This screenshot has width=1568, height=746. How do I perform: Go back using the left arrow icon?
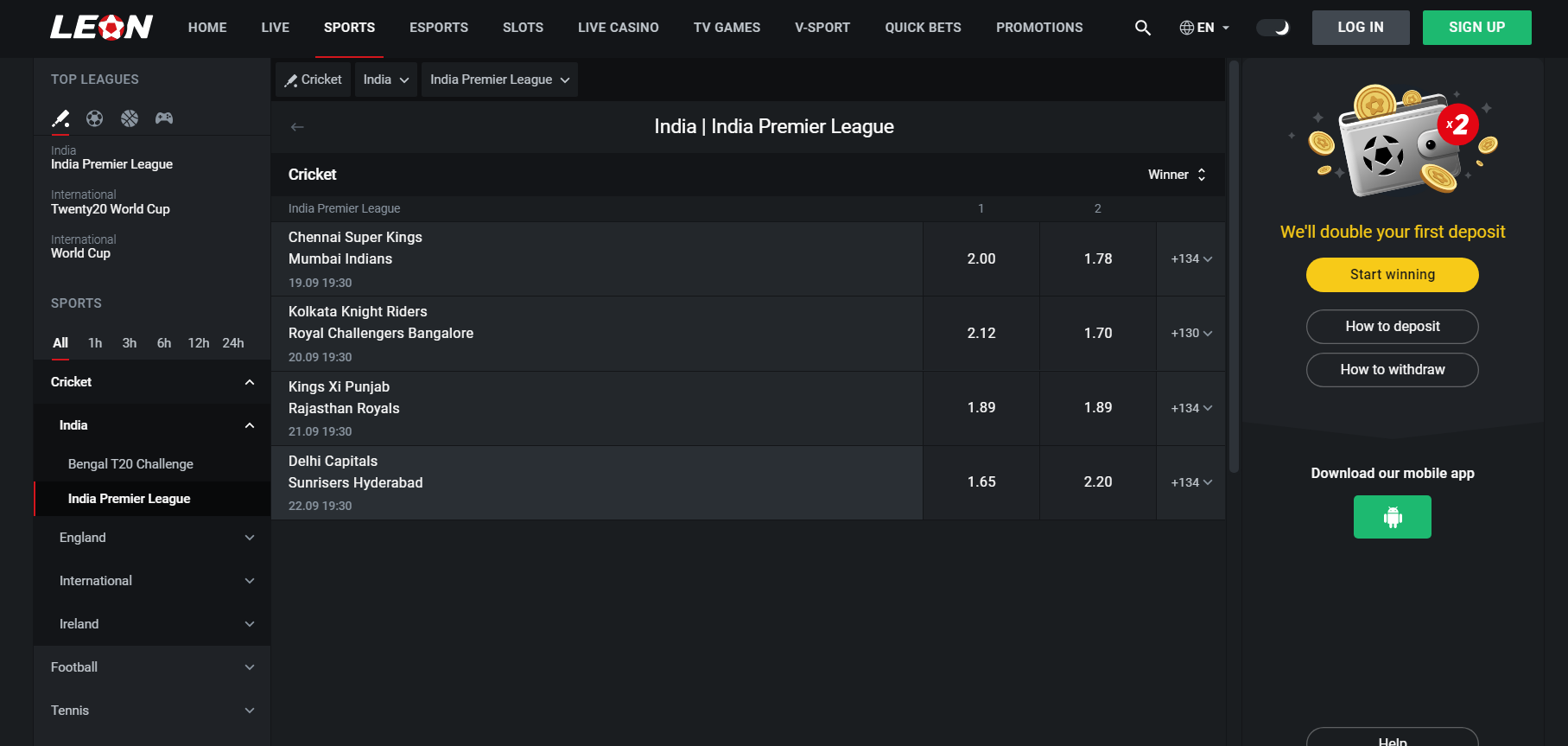point(297,127)
